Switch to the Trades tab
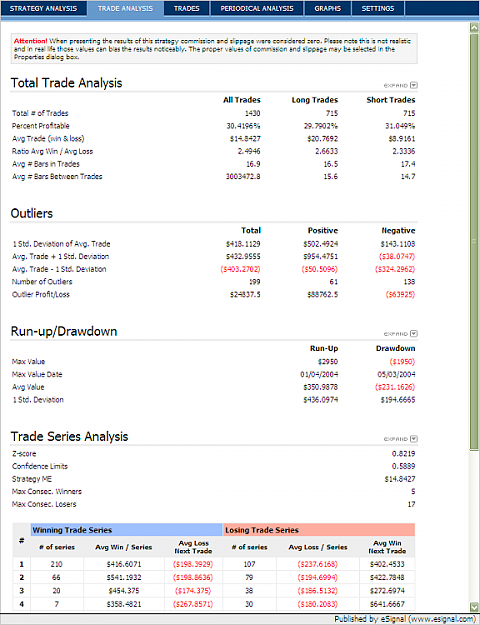This screenshot has height=625, width=480. [187, 8]
